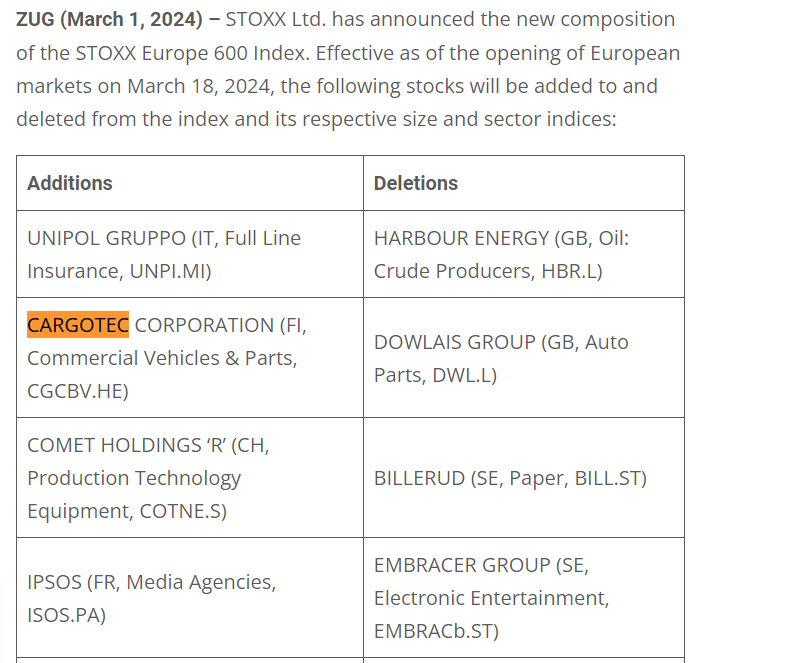The height and width of the screenshot is (663, 788).
Task: Click the Deletions column header
Action: (x=415, y=183)
